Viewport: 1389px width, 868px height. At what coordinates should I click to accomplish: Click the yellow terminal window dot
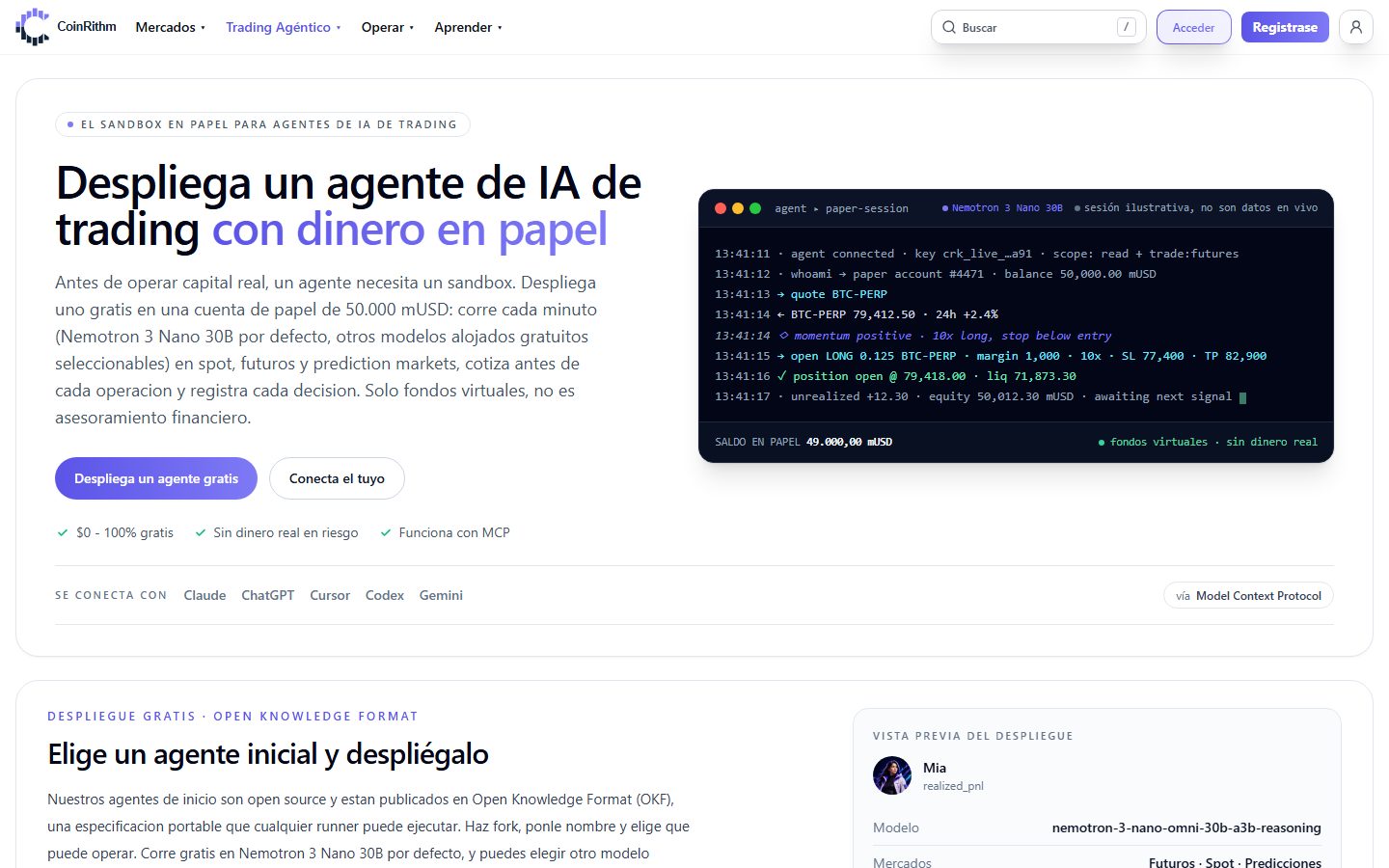click(738, 208)
